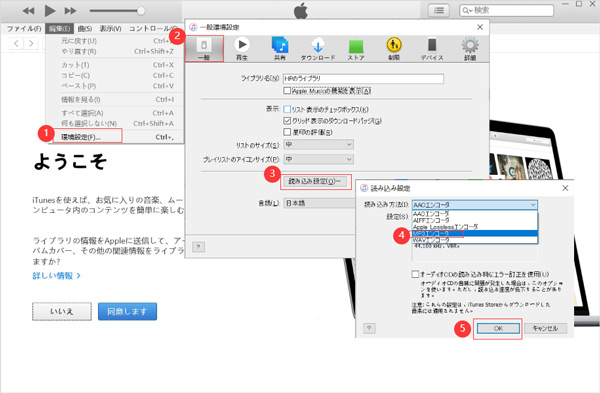The height and width of the screenshot is (393, 600).
Task: Open the ファイル(F) menu
Action: tap(24, 29)
